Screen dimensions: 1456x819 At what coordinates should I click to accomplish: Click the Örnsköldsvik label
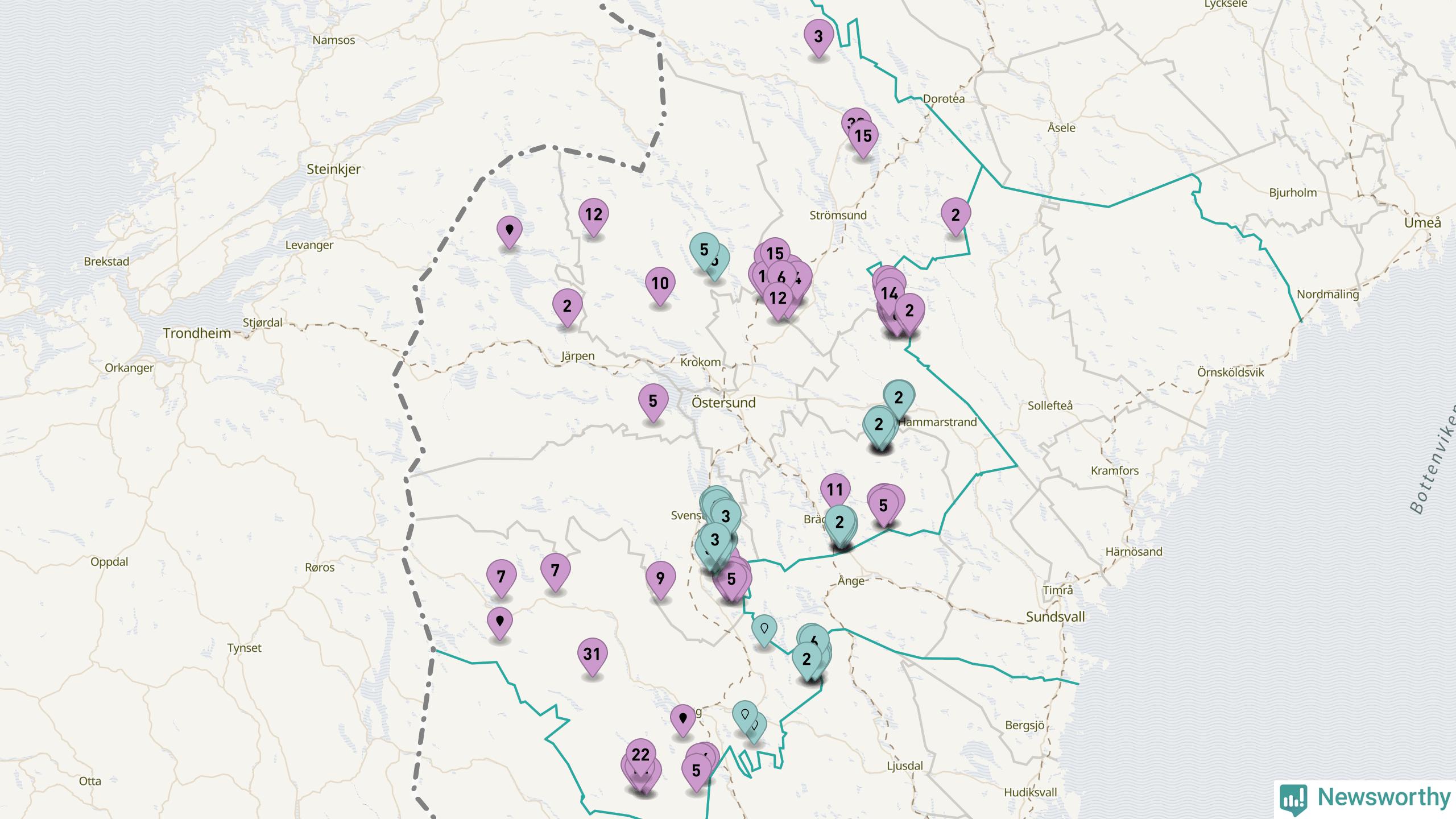(x=1231, y=373)
